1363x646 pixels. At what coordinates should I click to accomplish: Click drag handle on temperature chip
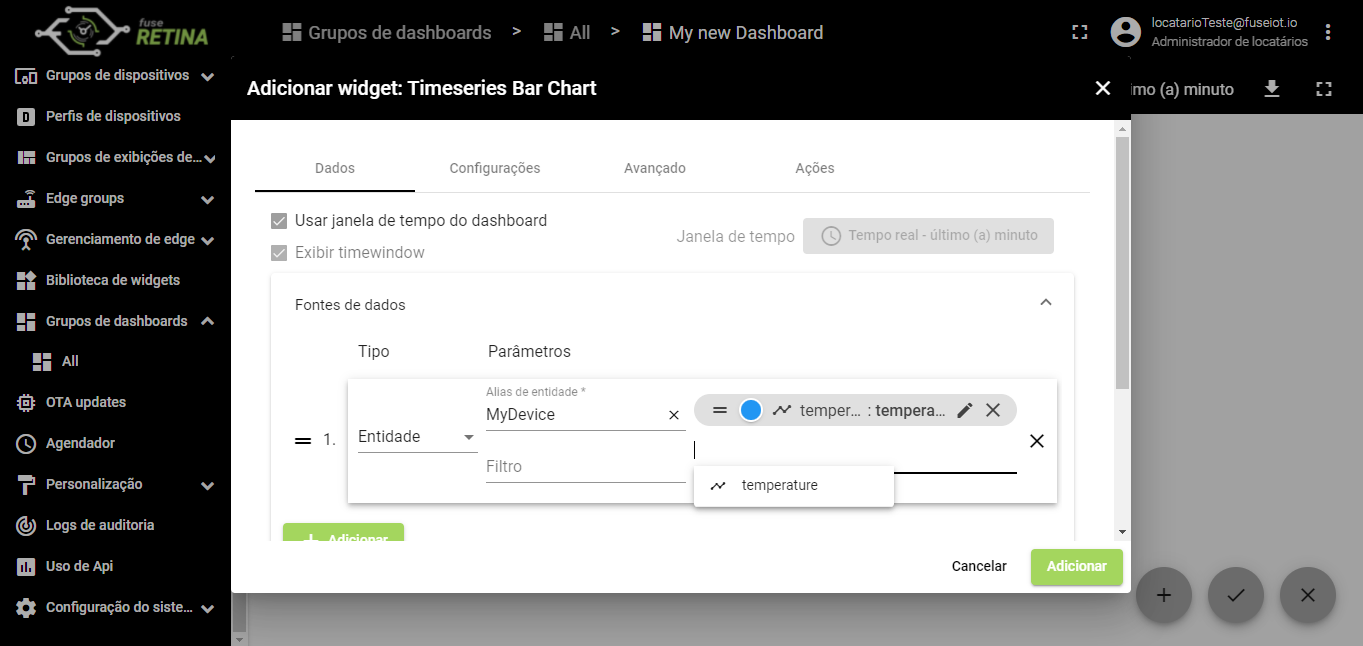[720, 410]
